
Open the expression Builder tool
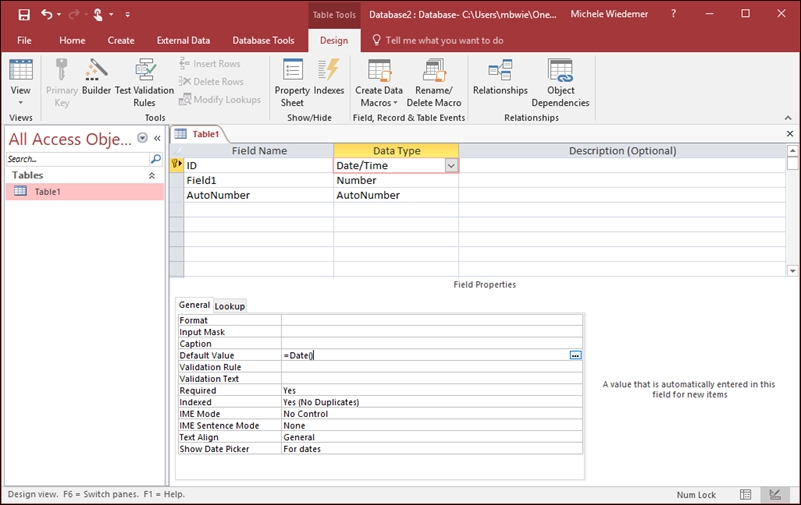(96, 77)
